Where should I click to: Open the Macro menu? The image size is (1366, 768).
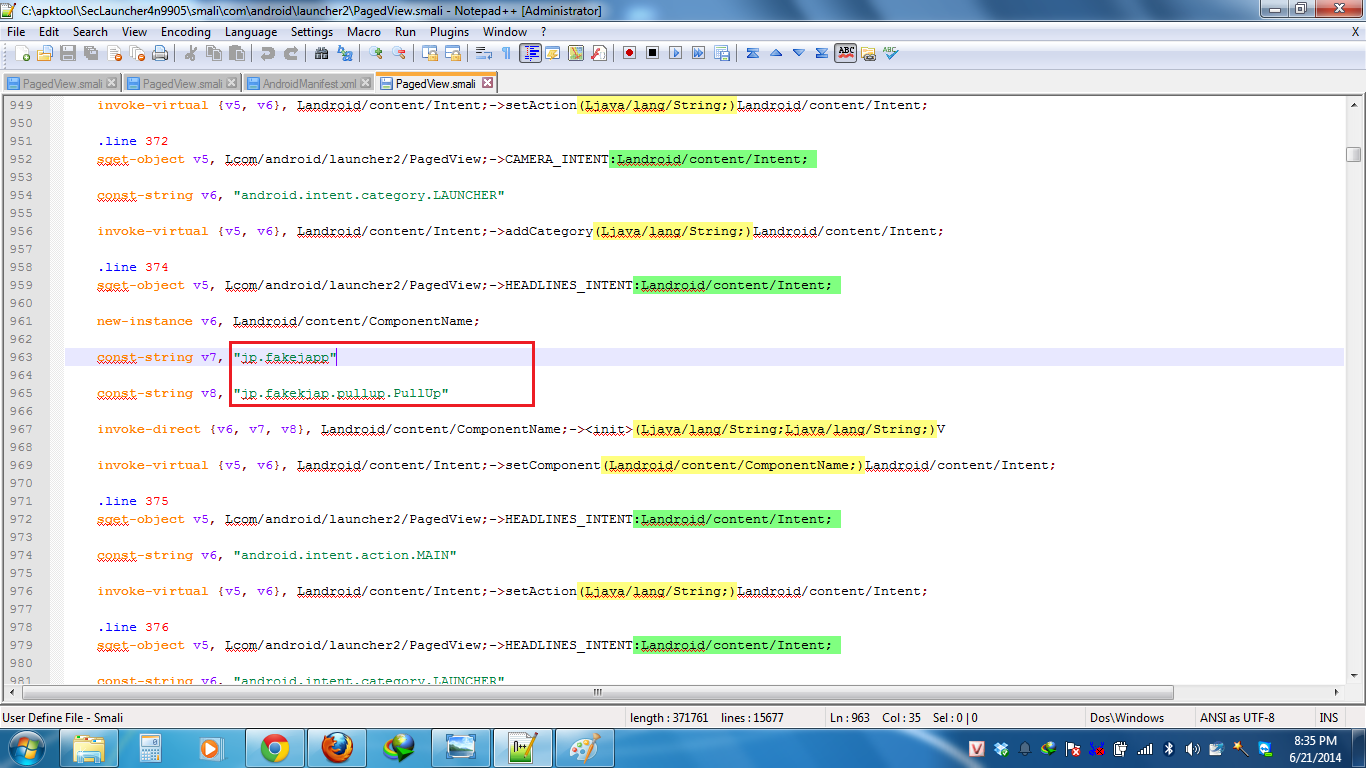click(x=363, y=31)
